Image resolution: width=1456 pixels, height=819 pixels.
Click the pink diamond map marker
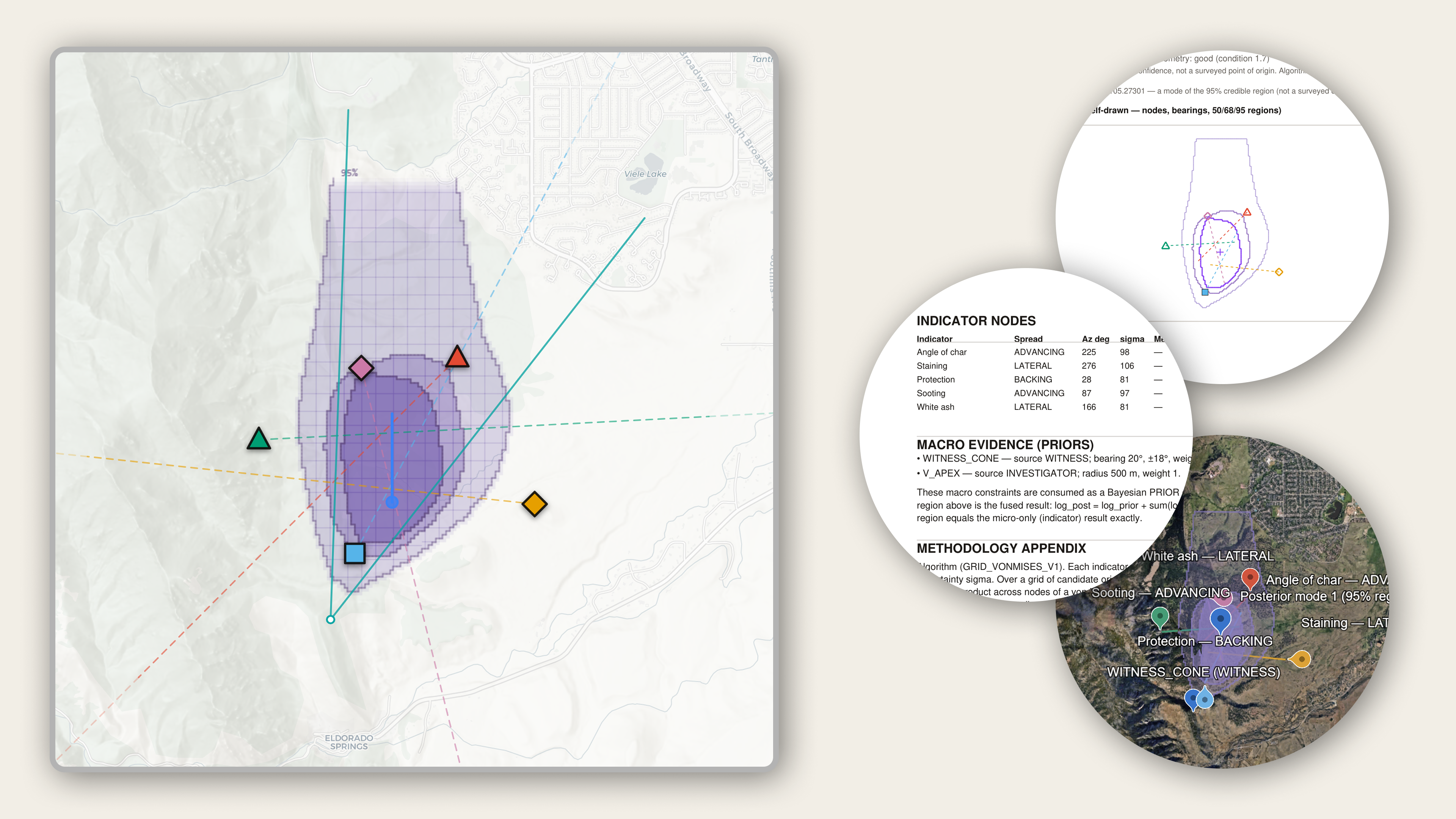361,367
